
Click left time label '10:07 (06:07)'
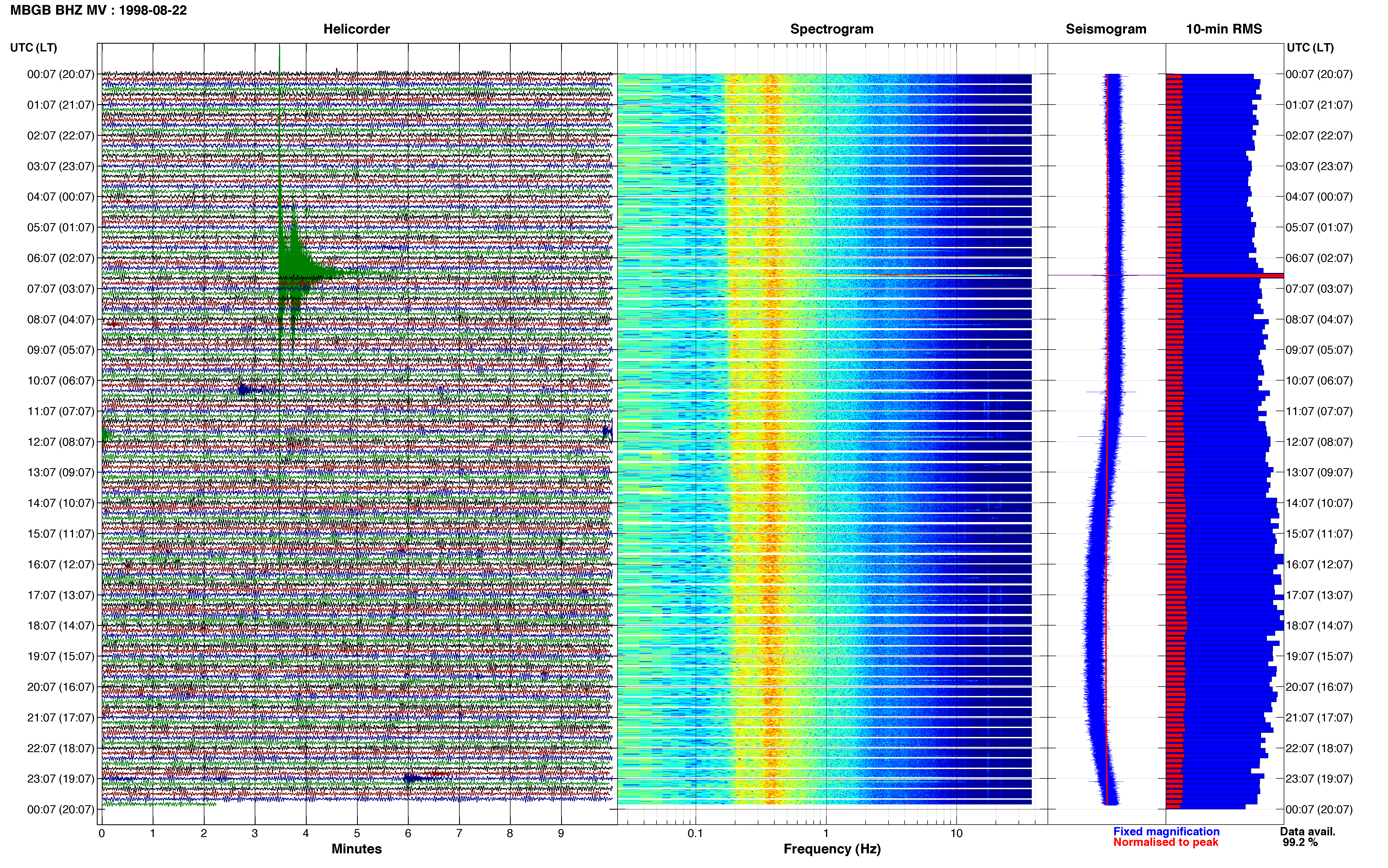61,380
